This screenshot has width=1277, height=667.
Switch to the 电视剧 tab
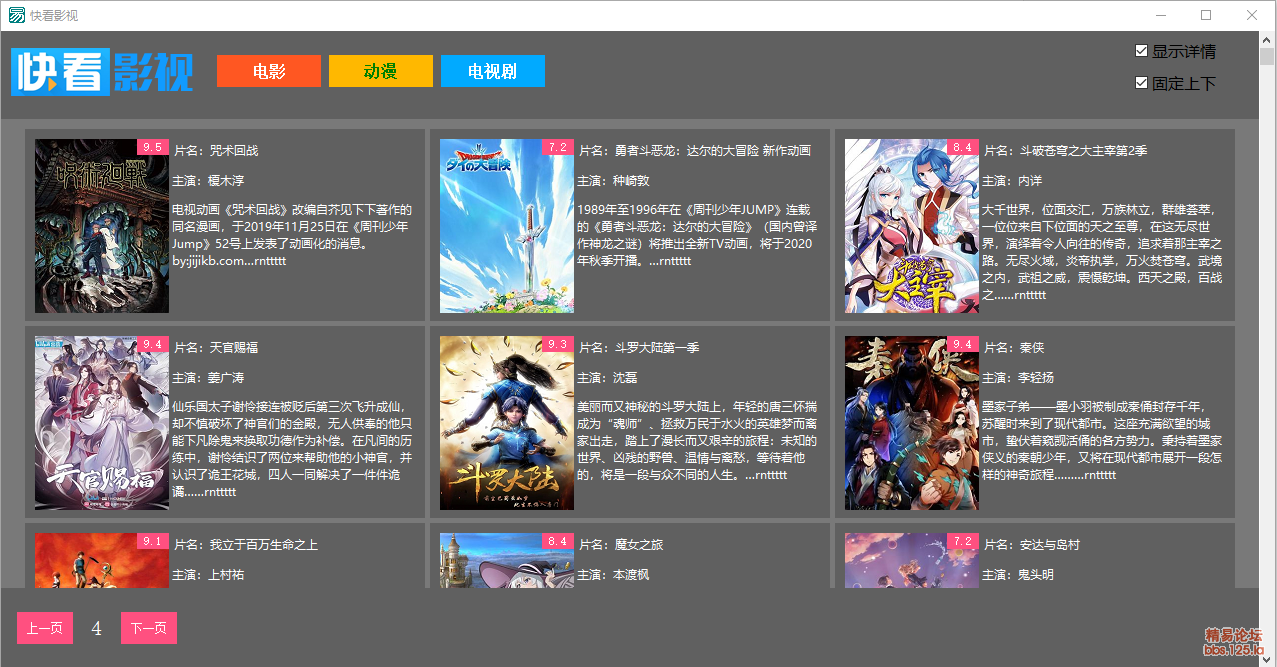click(x=493, y=71)
